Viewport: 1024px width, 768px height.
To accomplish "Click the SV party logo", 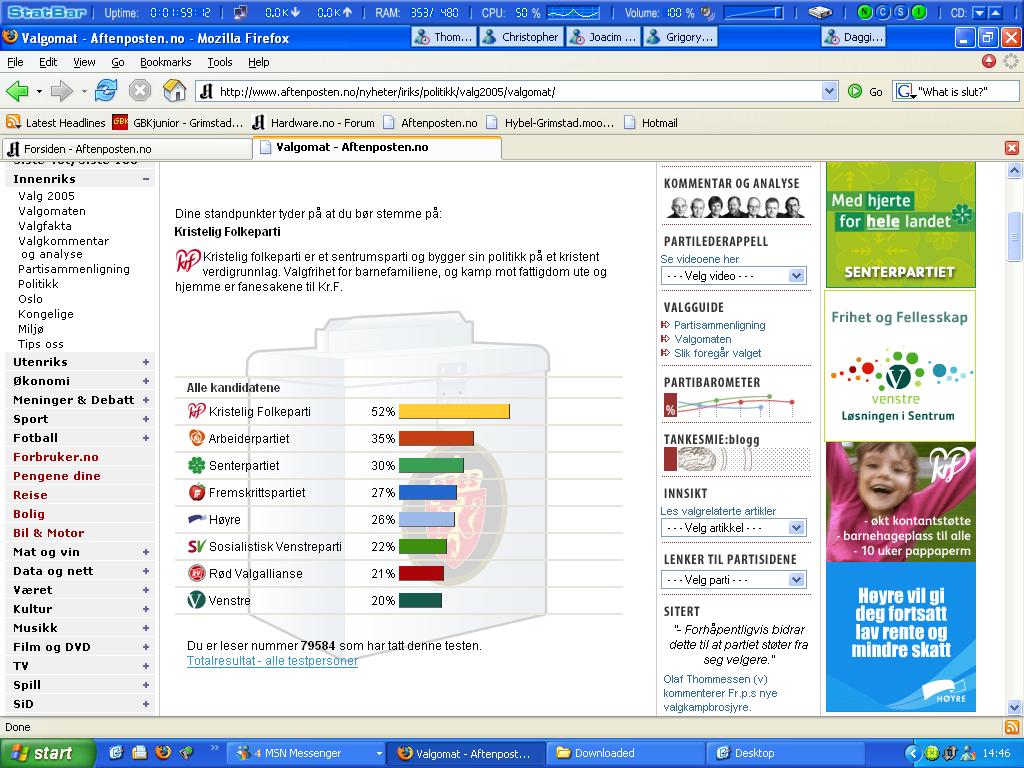I will coord(197,546).
